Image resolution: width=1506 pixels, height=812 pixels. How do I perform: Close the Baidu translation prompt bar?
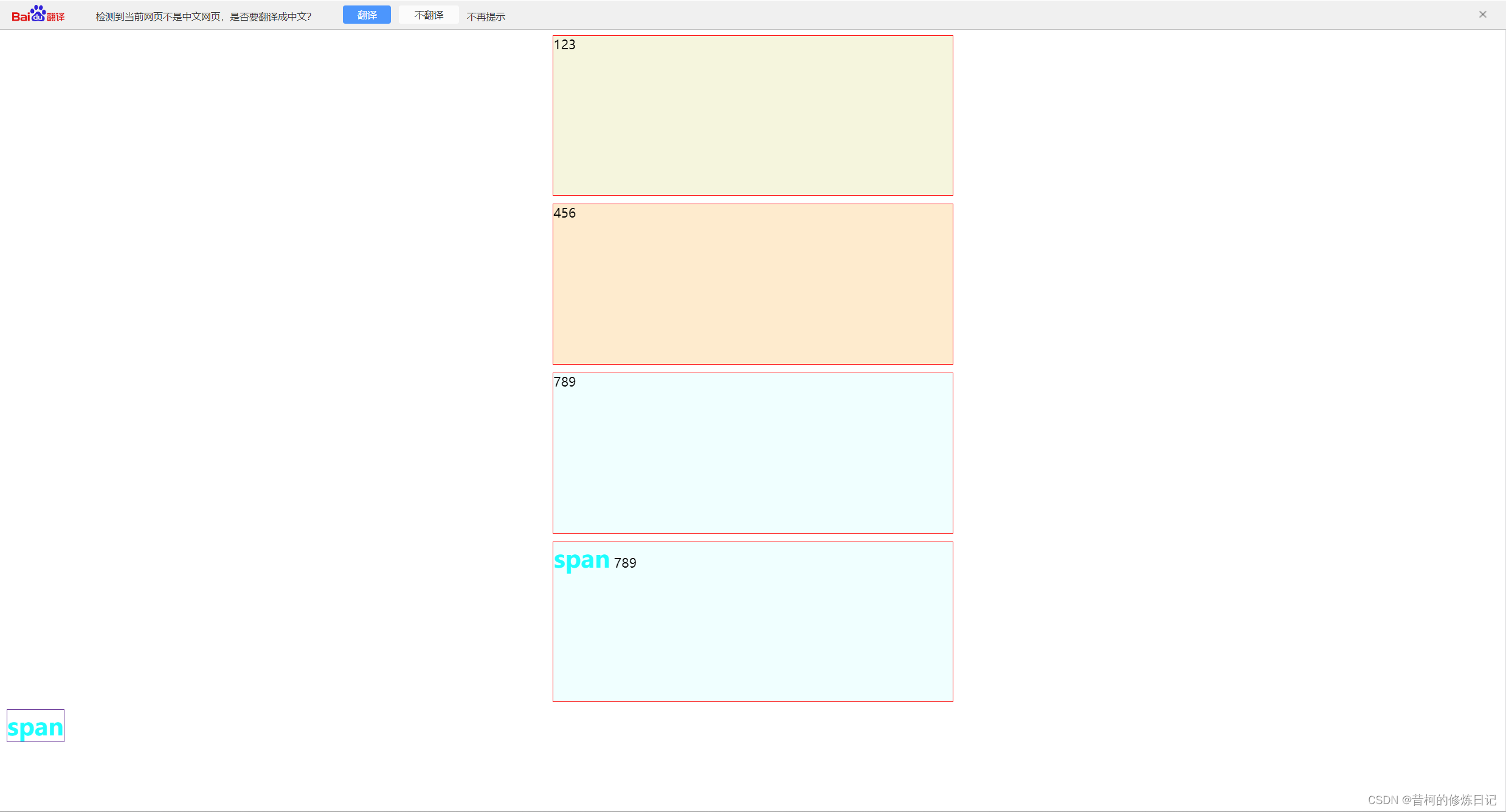point(1482,15)
